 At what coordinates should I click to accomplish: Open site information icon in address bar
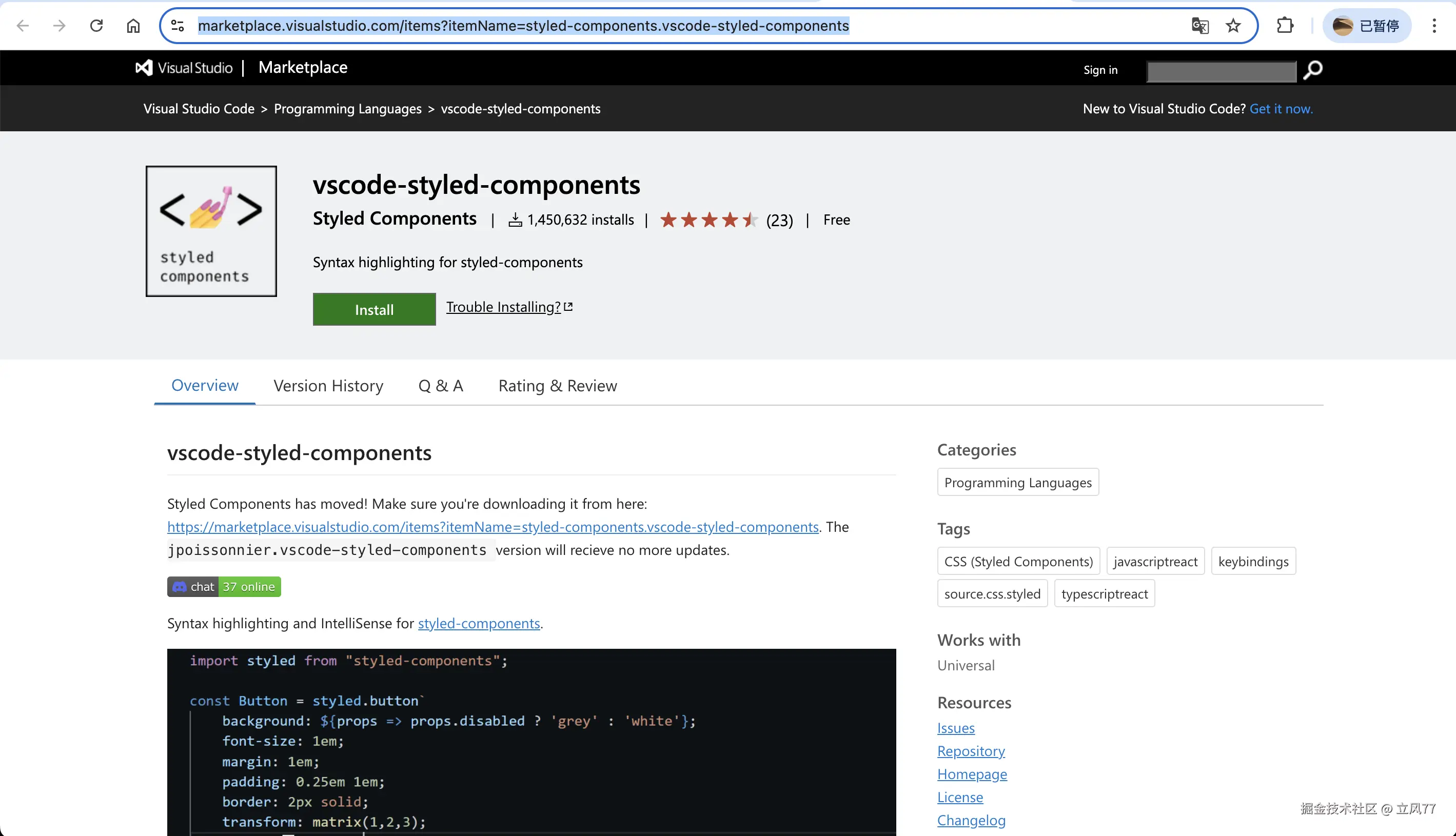click(178, 26)
